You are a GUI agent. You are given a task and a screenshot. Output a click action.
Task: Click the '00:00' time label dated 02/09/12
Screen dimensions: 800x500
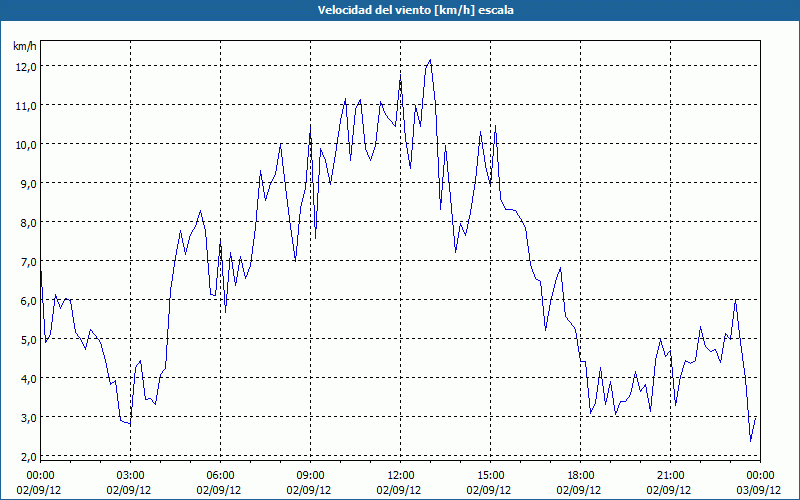click(x=40, y=476)
